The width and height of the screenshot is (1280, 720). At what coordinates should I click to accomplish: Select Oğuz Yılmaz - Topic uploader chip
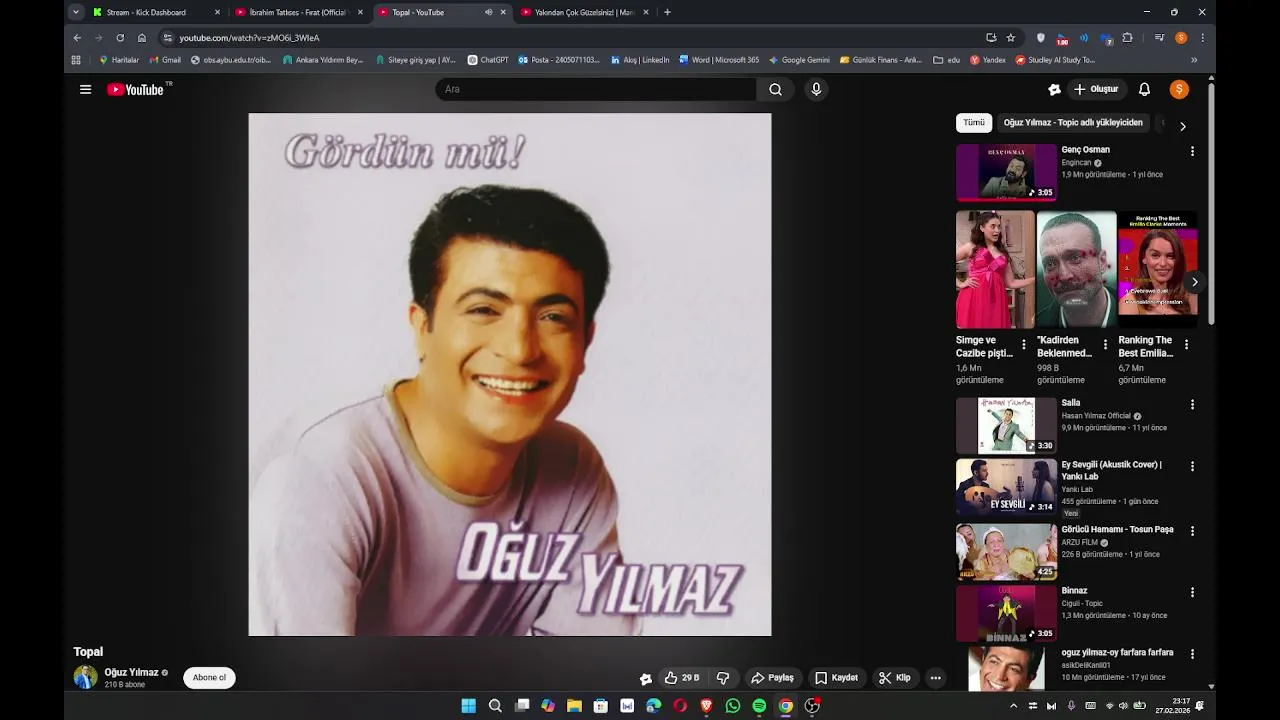tap(1073, 123)
